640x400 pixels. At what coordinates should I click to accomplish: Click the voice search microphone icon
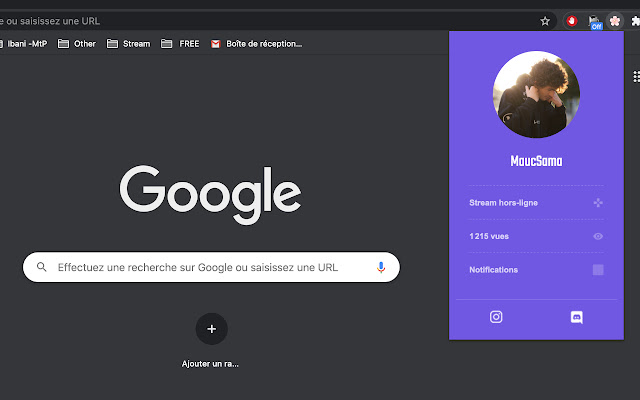(x=381, y=267)
